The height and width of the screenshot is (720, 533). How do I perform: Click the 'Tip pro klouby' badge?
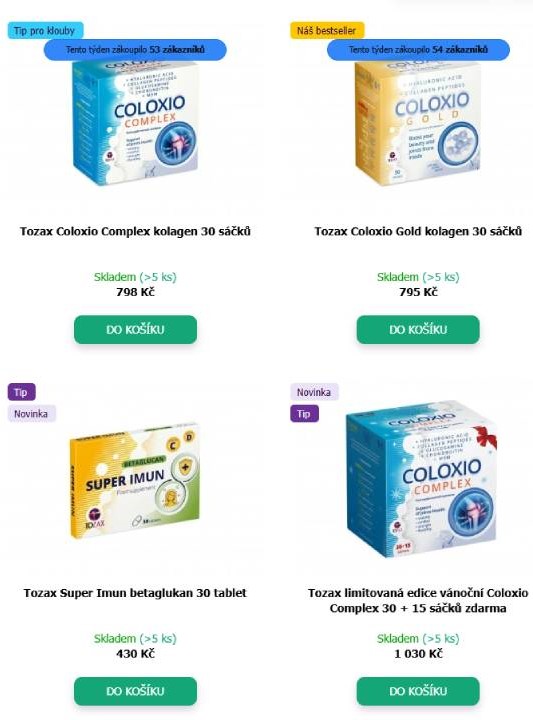[45, 31]
